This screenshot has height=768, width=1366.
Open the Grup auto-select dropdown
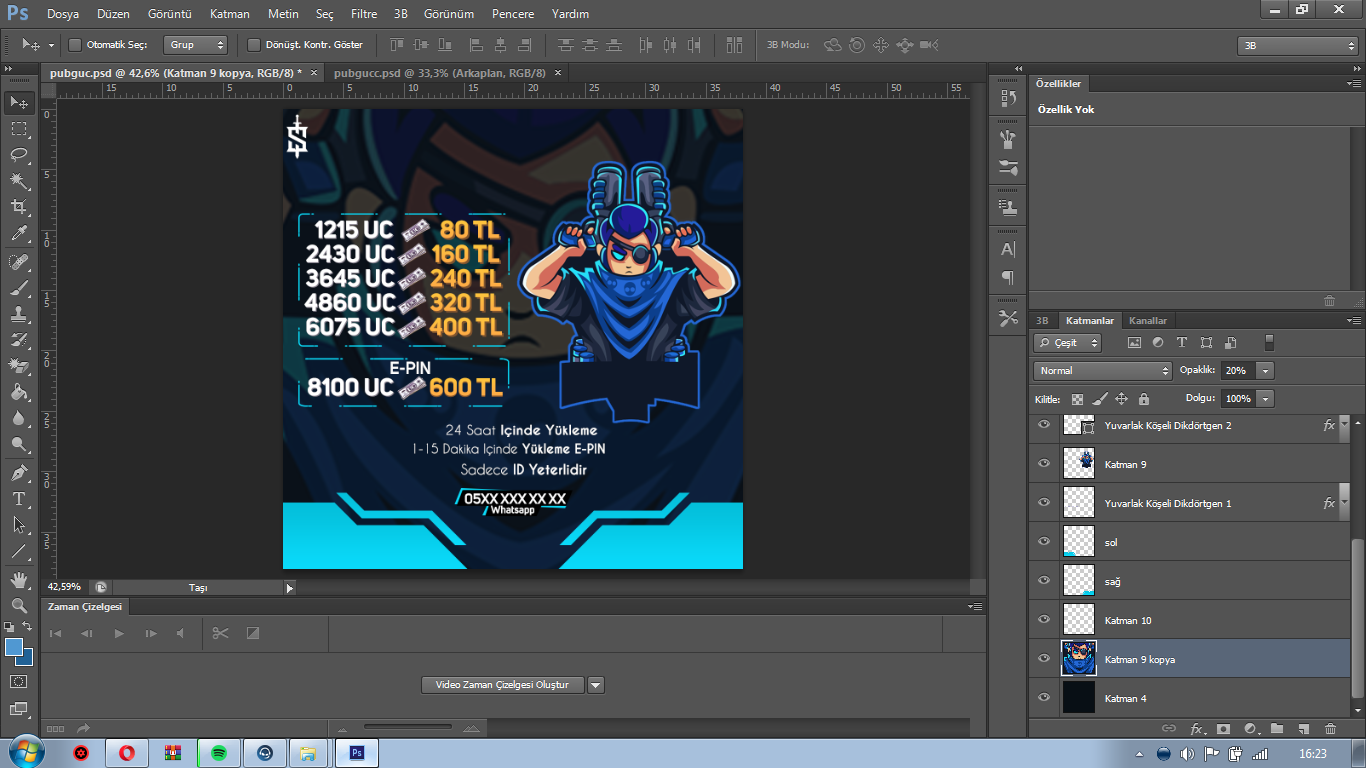(x=196, y=45)
